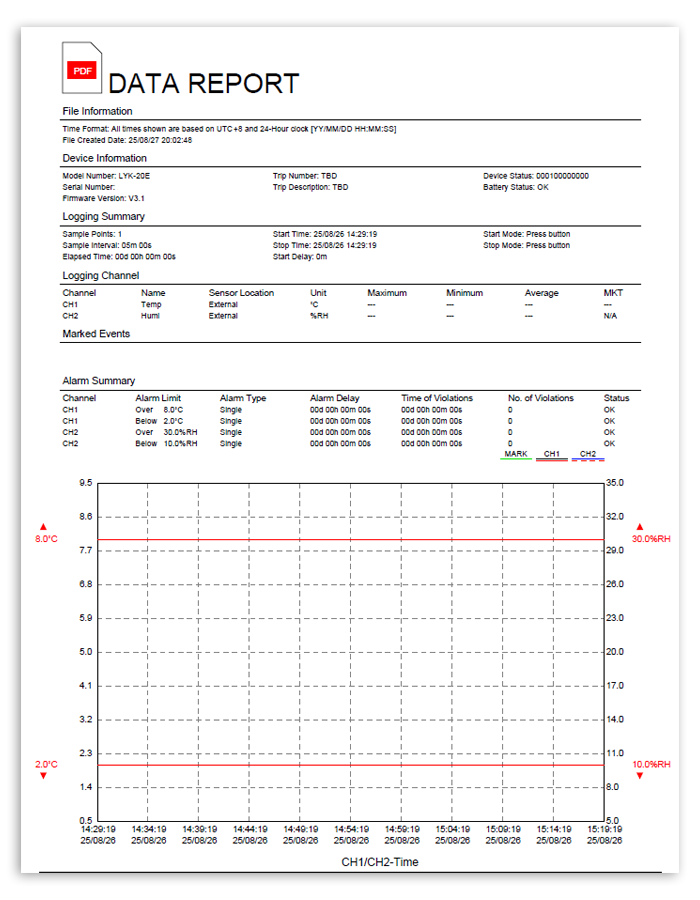
Task: Click the Logging Summary section heading
Action: (103, 216)
